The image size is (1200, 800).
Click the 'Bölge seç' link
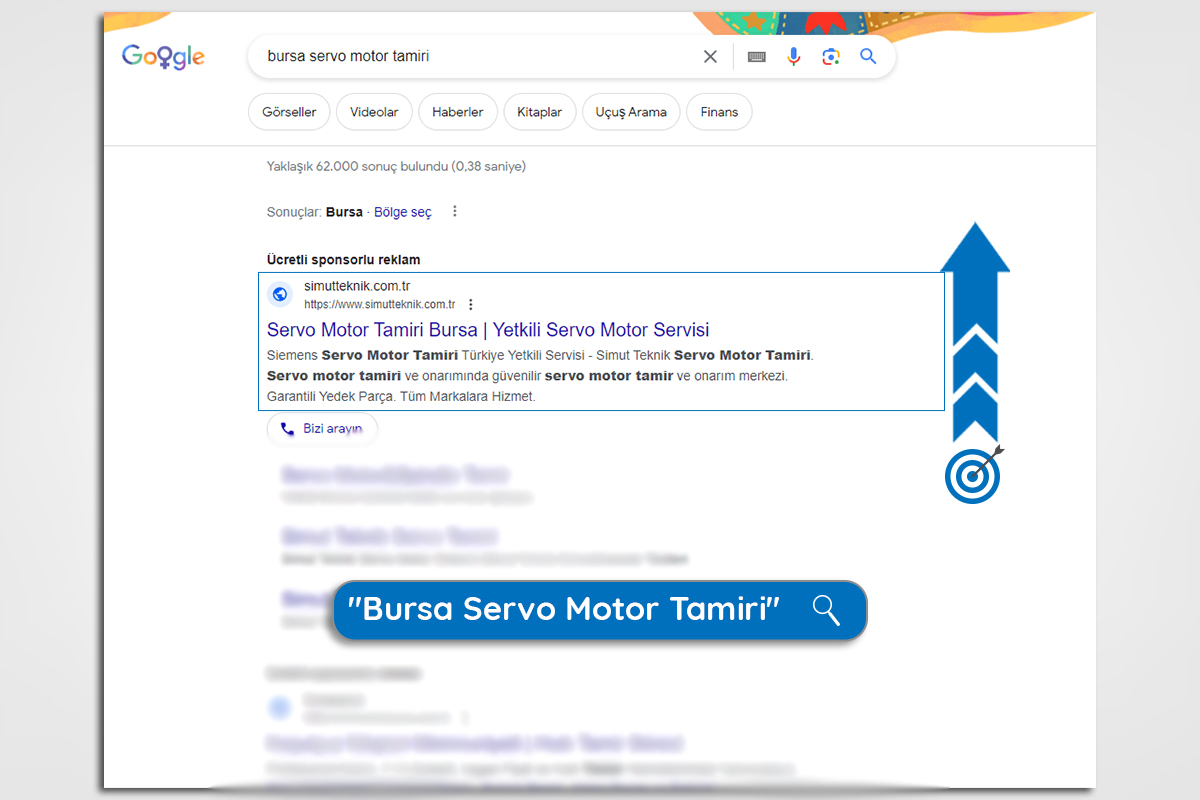tap(403, 212)
